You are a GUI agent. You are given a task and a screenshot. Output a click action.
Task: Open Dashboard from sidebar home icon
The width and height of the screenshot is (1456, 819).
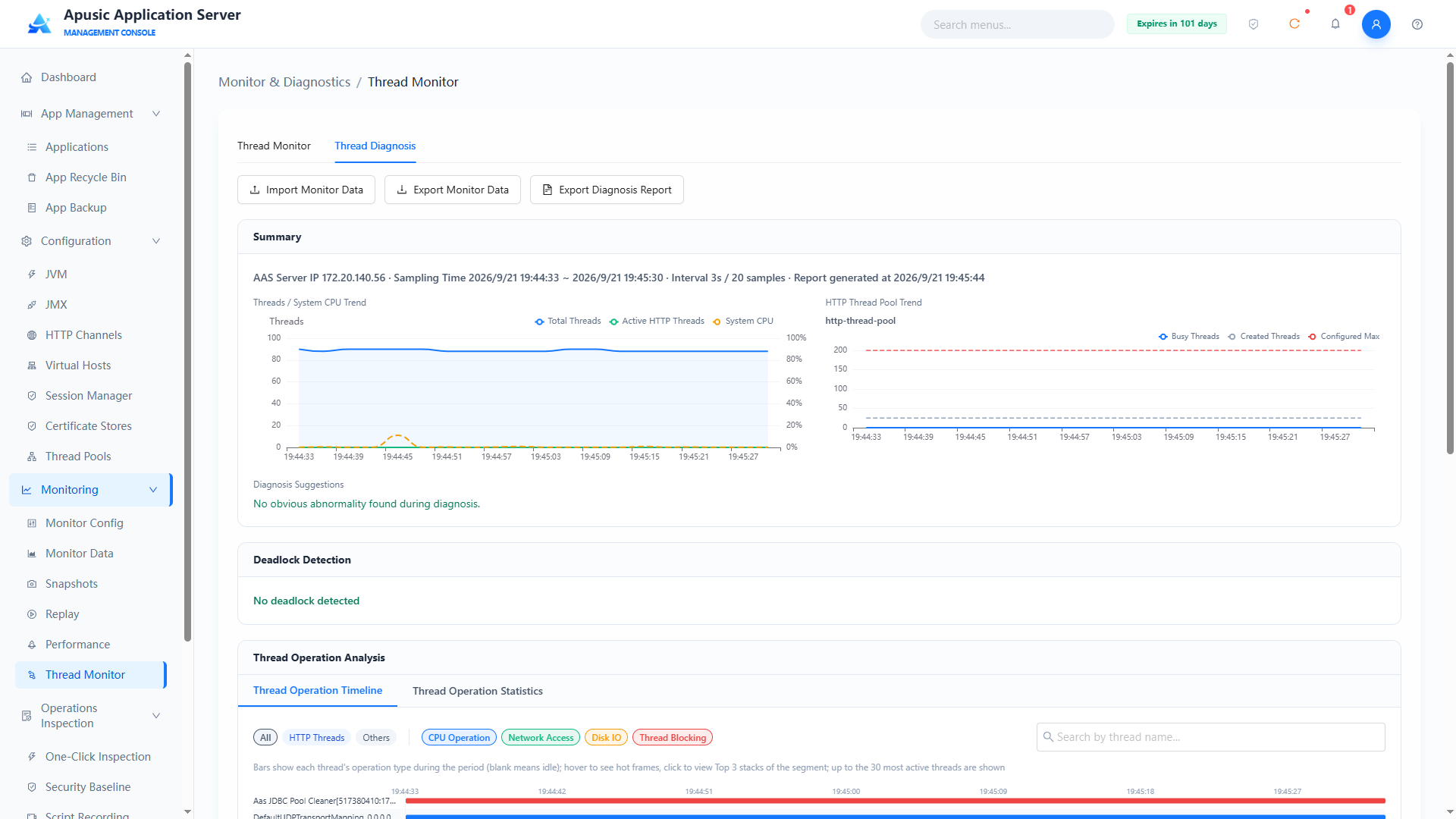point(27,77)
